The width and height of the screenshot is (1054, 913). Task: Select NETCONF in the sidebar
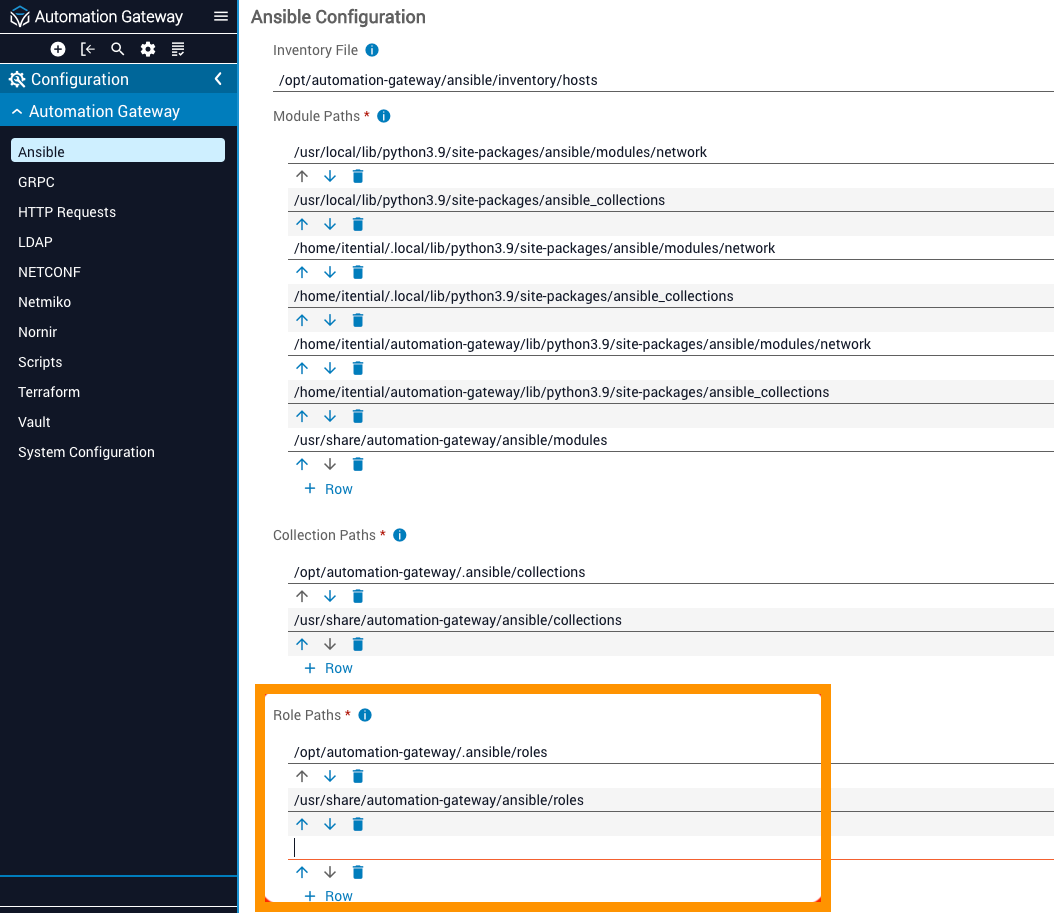point(49,272)
